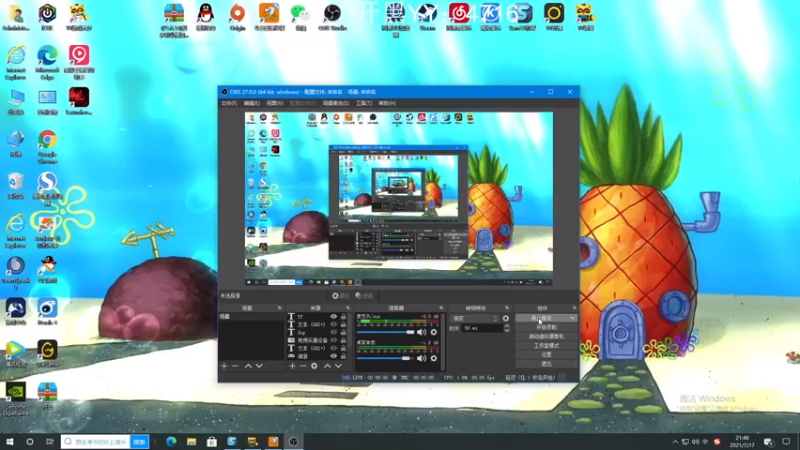Click the 开始录制 start recording button
Image resolution: width=800 pixels, height=450 pixels.
click(546, 328)
